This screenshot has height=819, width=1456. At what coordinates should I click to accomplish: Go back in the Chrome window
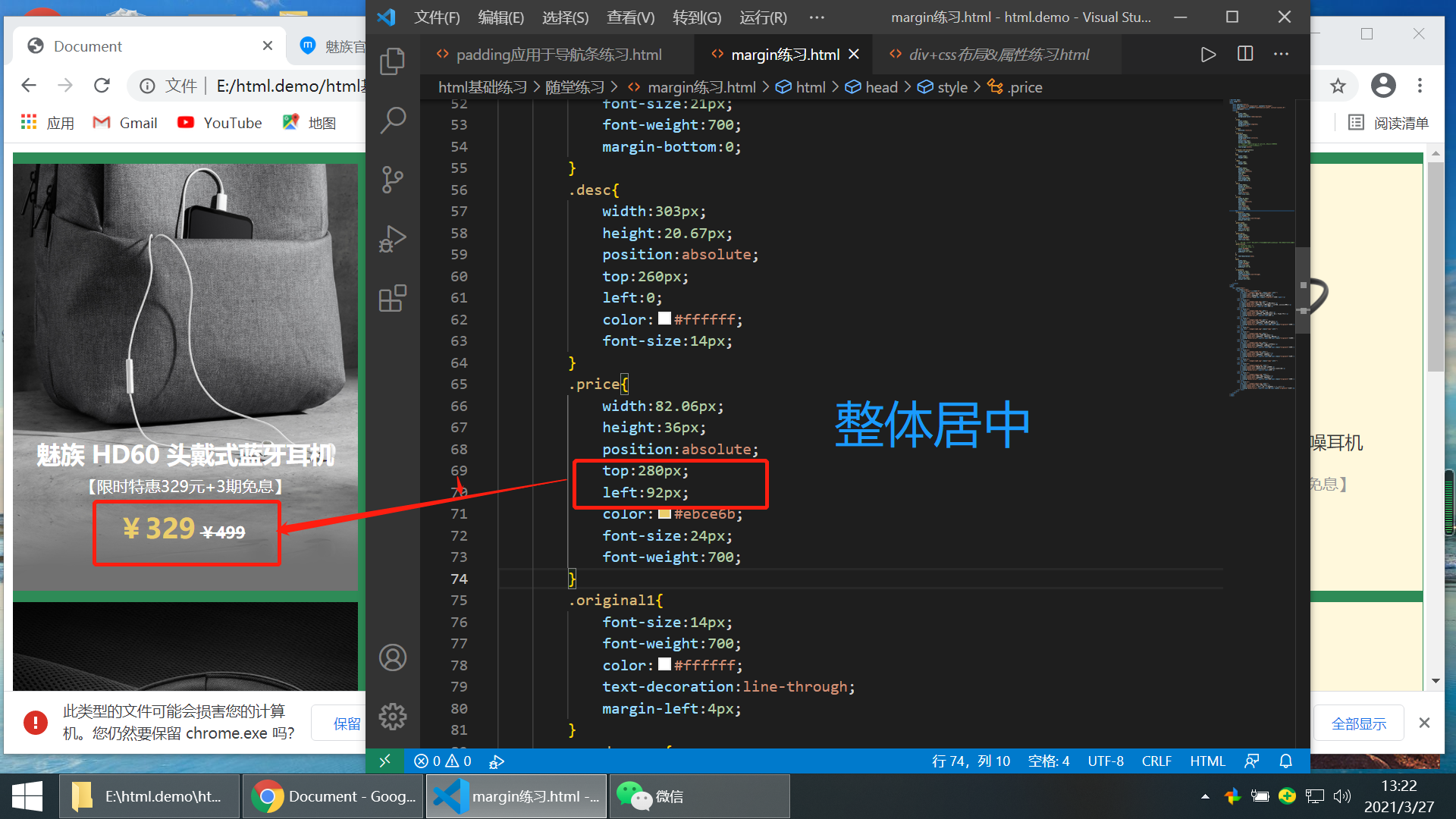[29, 85]
